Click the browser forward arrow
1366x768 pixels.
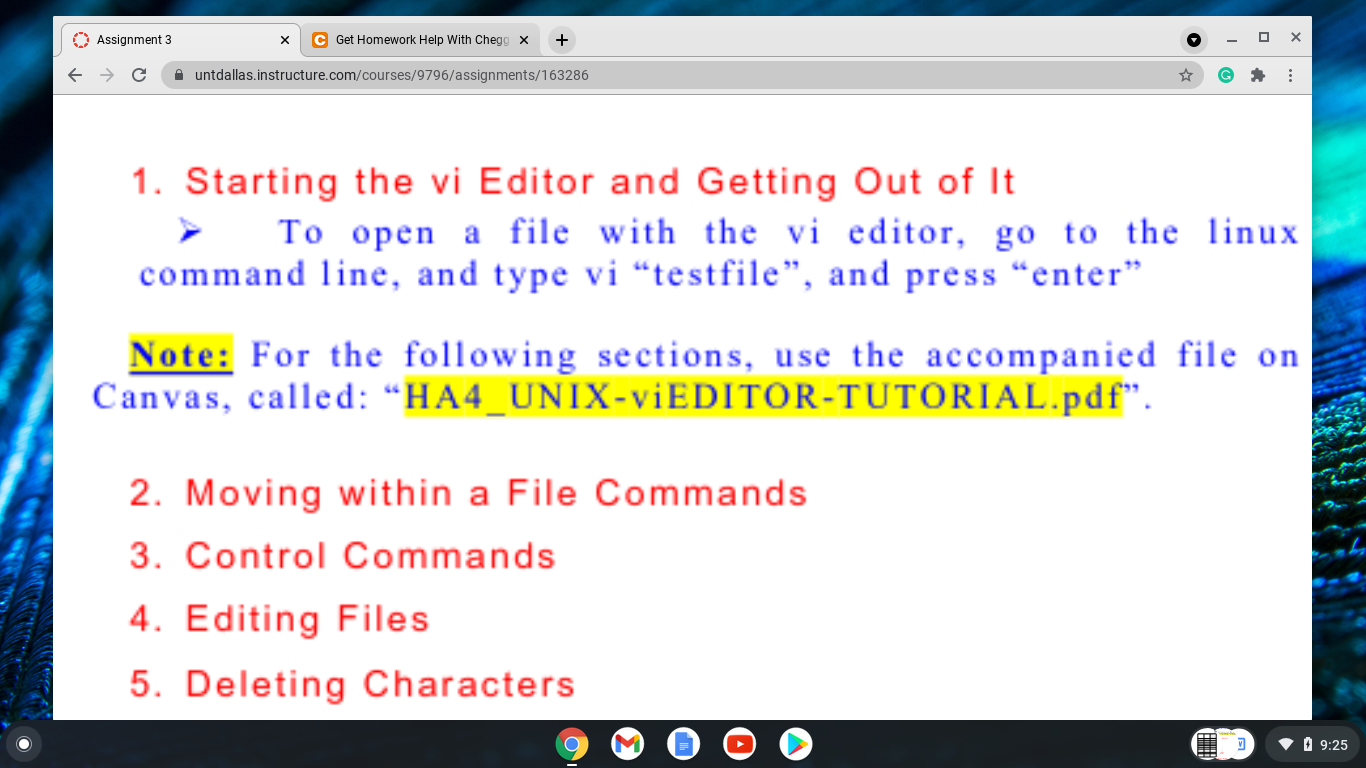(107, 75)
